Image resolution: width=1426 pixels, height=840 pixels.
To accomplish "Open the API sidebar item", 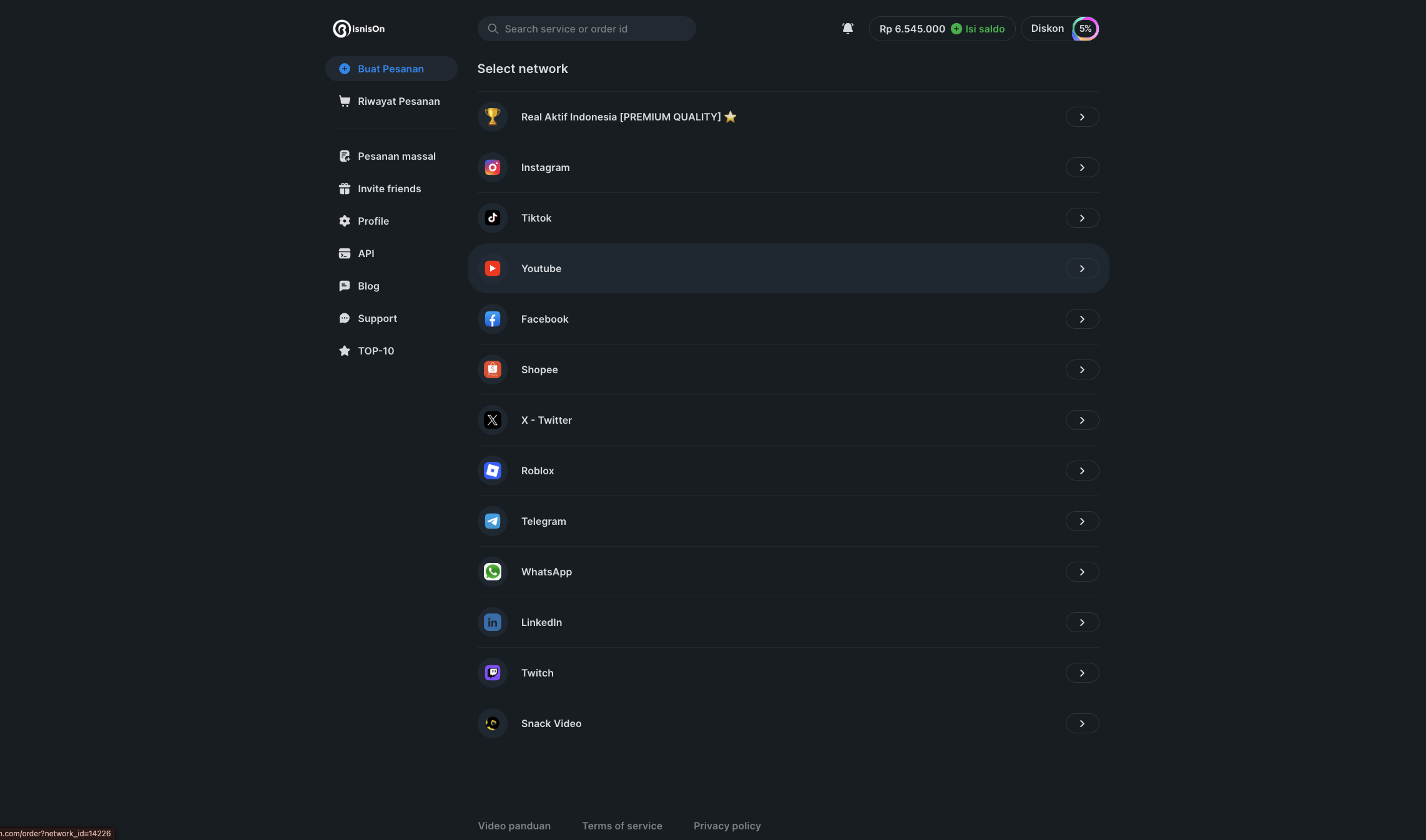I will 366,253.
